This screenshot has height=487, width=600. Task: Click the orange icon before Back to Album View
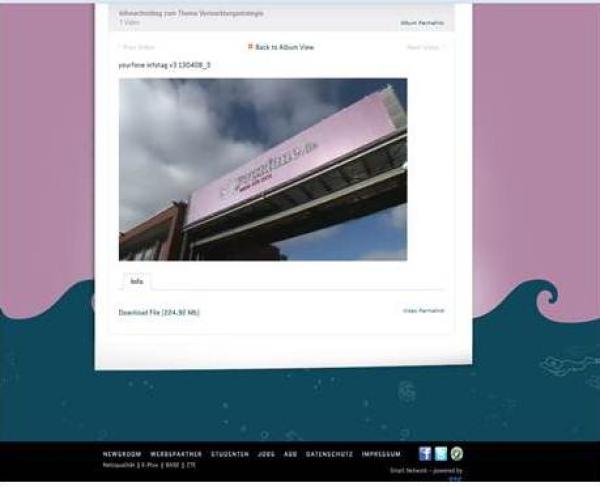250,46
